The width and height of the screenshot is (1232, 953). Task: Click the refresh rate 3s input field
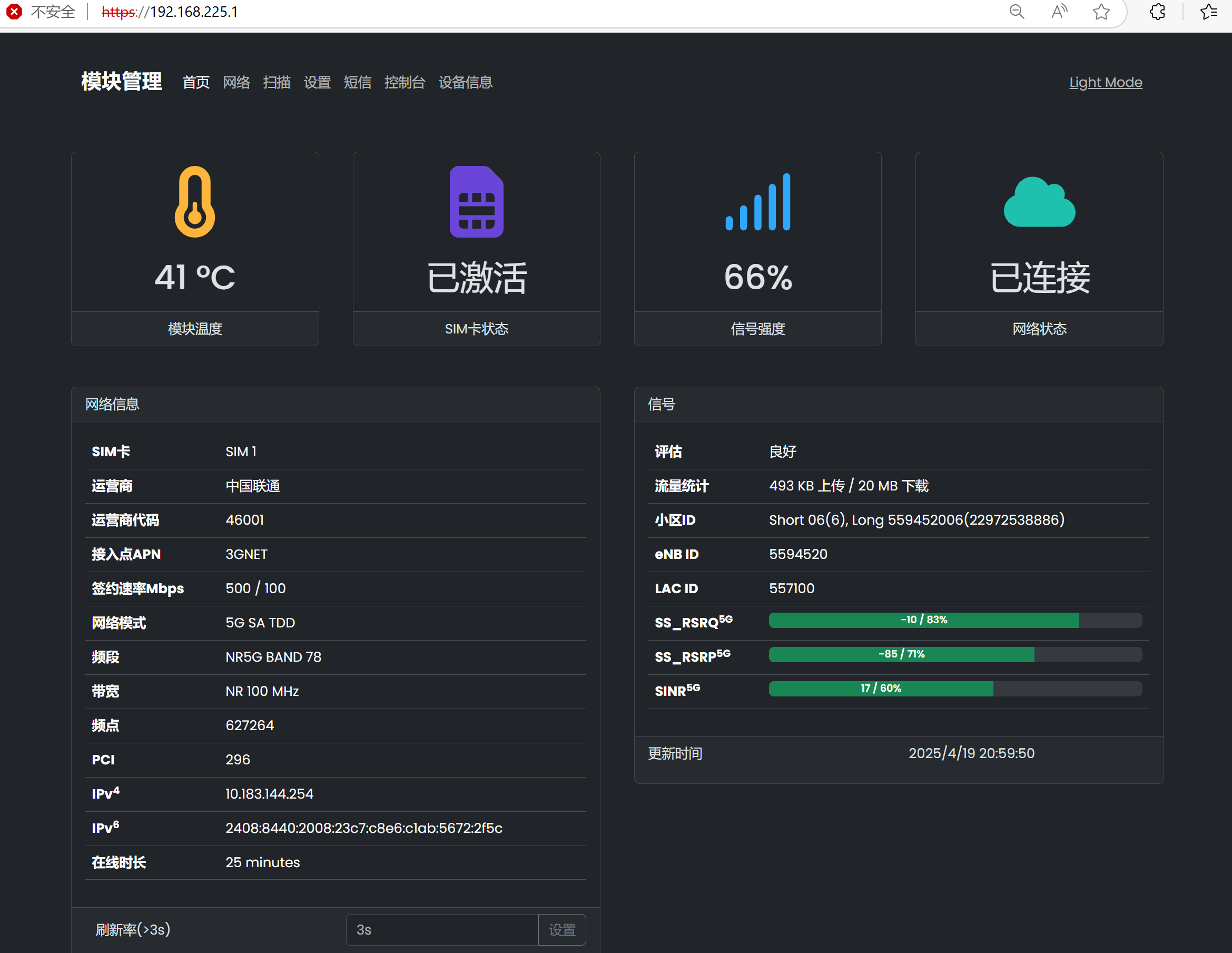pos(442,929)
